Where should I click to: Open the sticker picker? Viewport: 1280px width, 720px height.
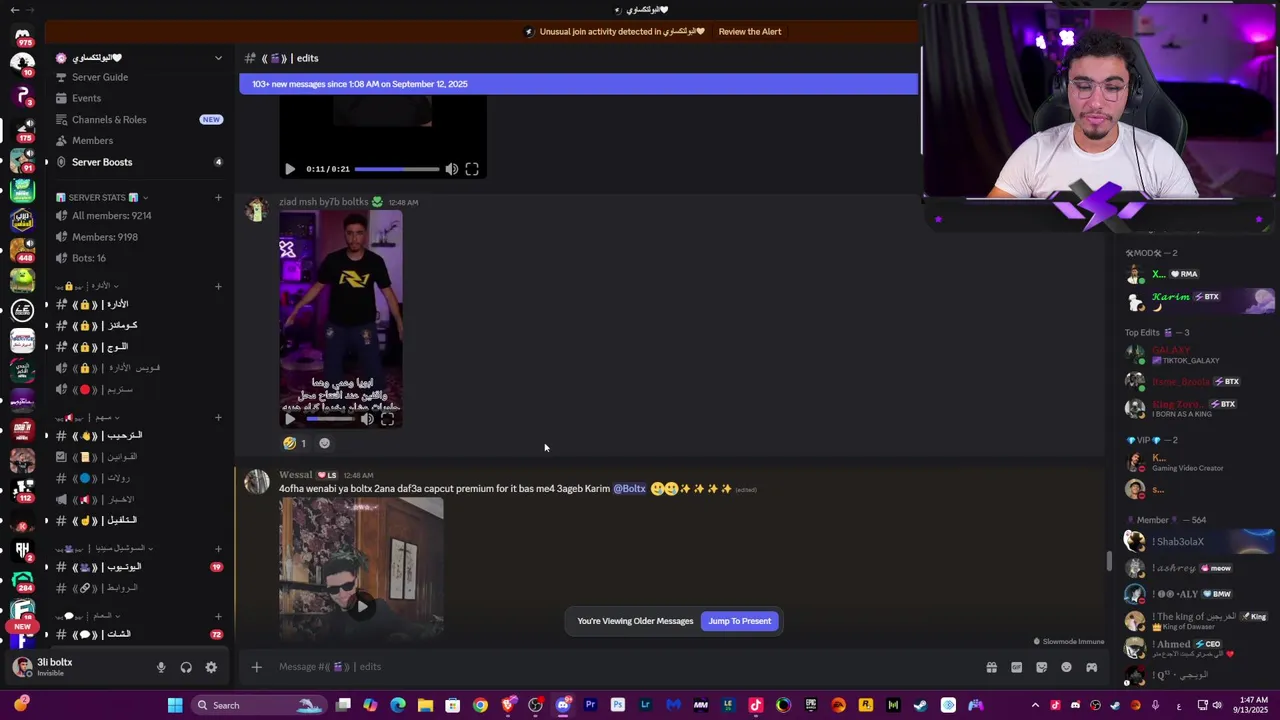point(1041,667)
